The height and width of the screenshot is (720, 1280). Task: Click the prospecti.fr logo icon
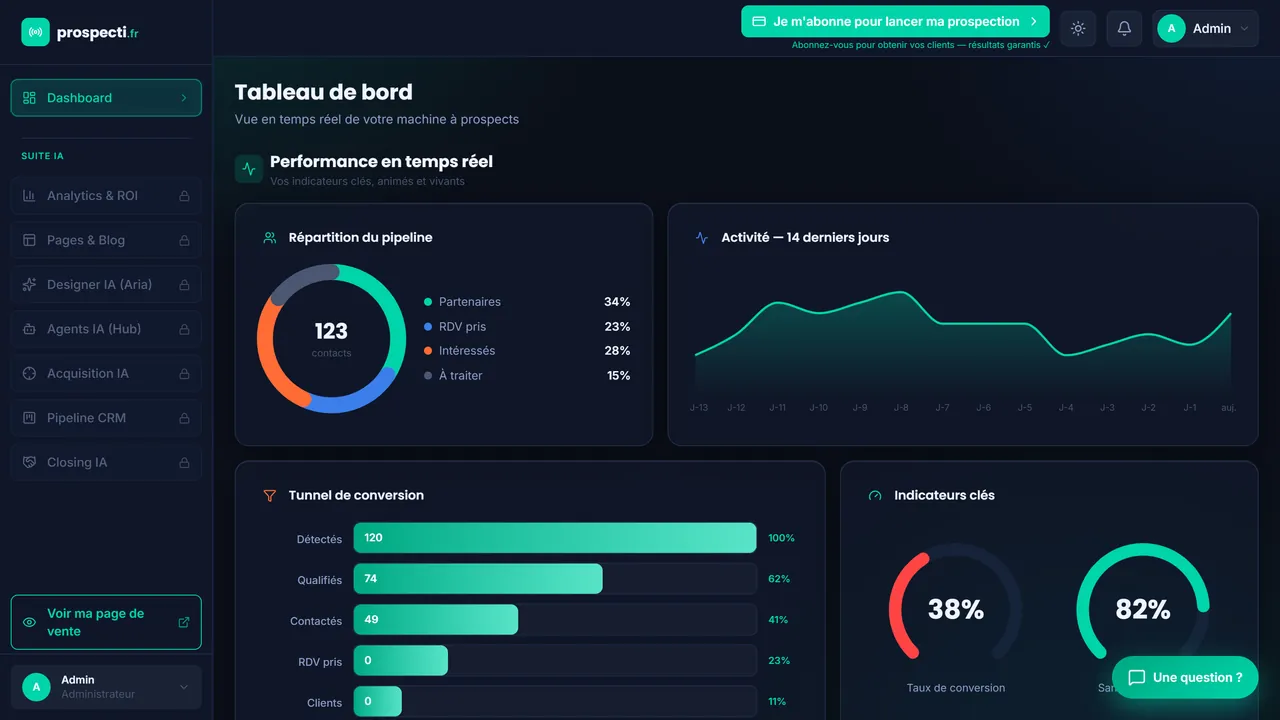coord(35,32)
